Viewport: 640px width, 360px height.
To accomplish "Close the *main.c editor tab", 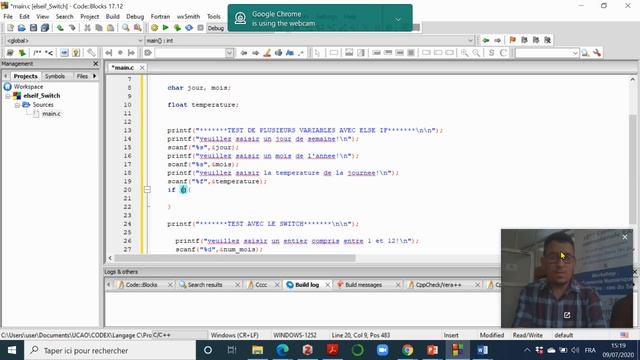I will coord(142,68).
